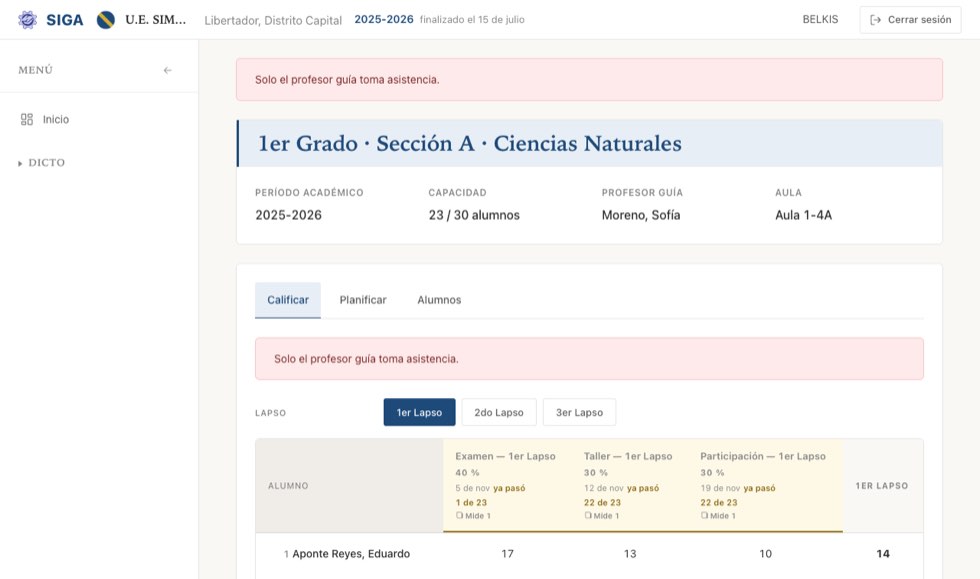This screenshot has height=579, width=980.
Task: Select 1er Lapso button
Action: (419, 413)
